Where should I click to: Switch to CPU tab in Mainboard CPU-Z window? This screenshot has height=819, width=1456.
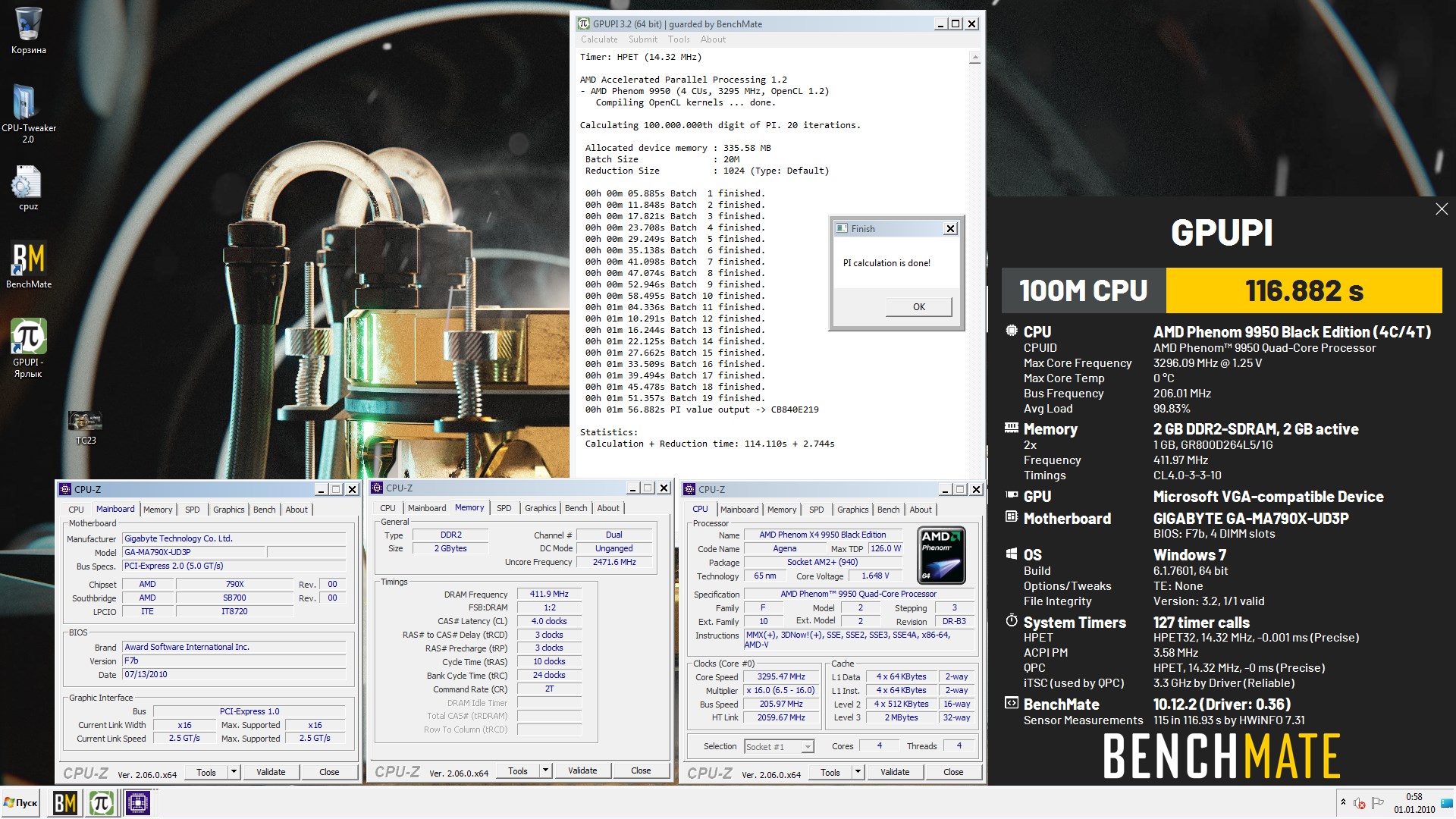click(76, 510)
